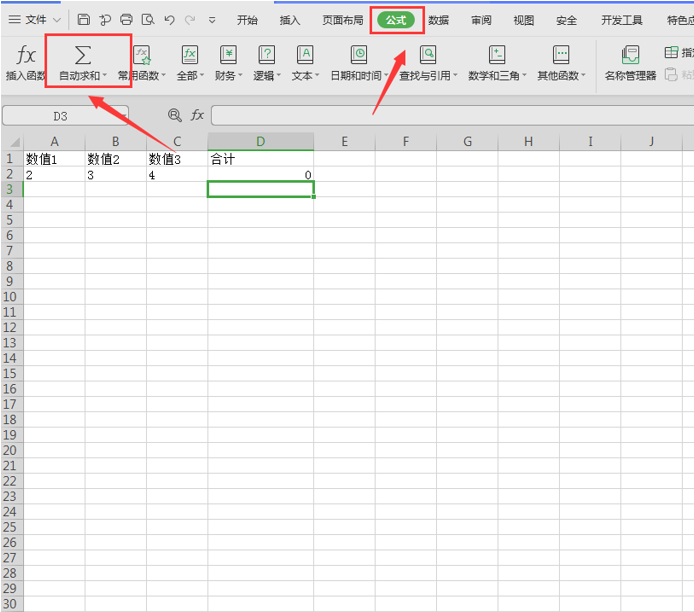This screenshot has height=612, width=694.
Task: Expand the dropdown arrow next to 文件
Action: [57, 20]
